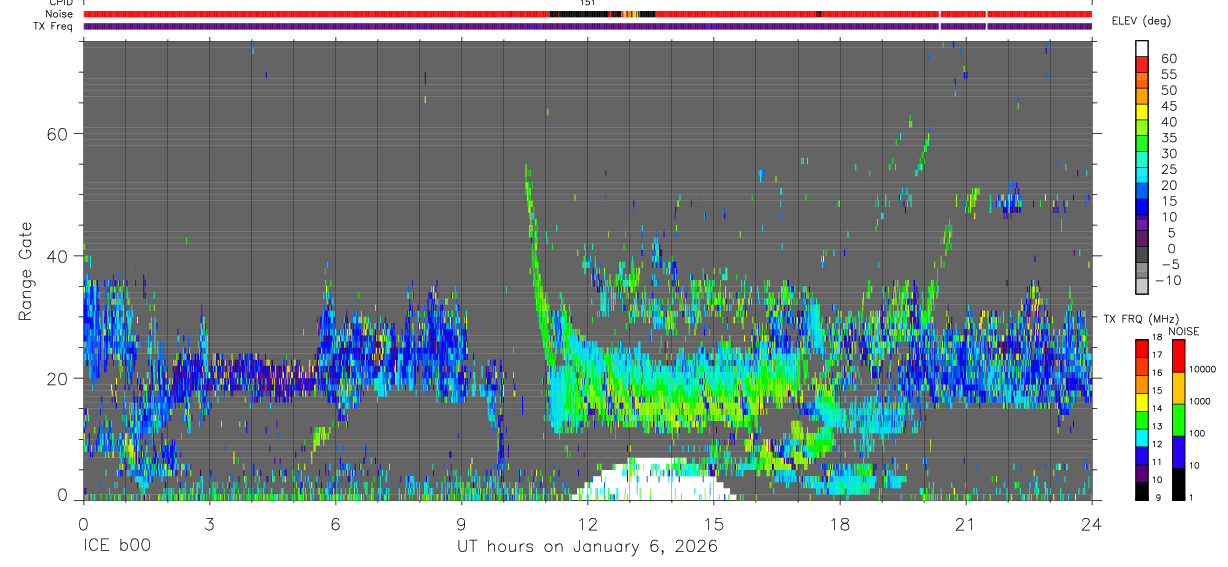Image resolution: width=1228 pixels, height=567 pixels.
Task: Click the '45' label of the ELEV legend
Action: pyautogui.click(x=1168, y=106)
